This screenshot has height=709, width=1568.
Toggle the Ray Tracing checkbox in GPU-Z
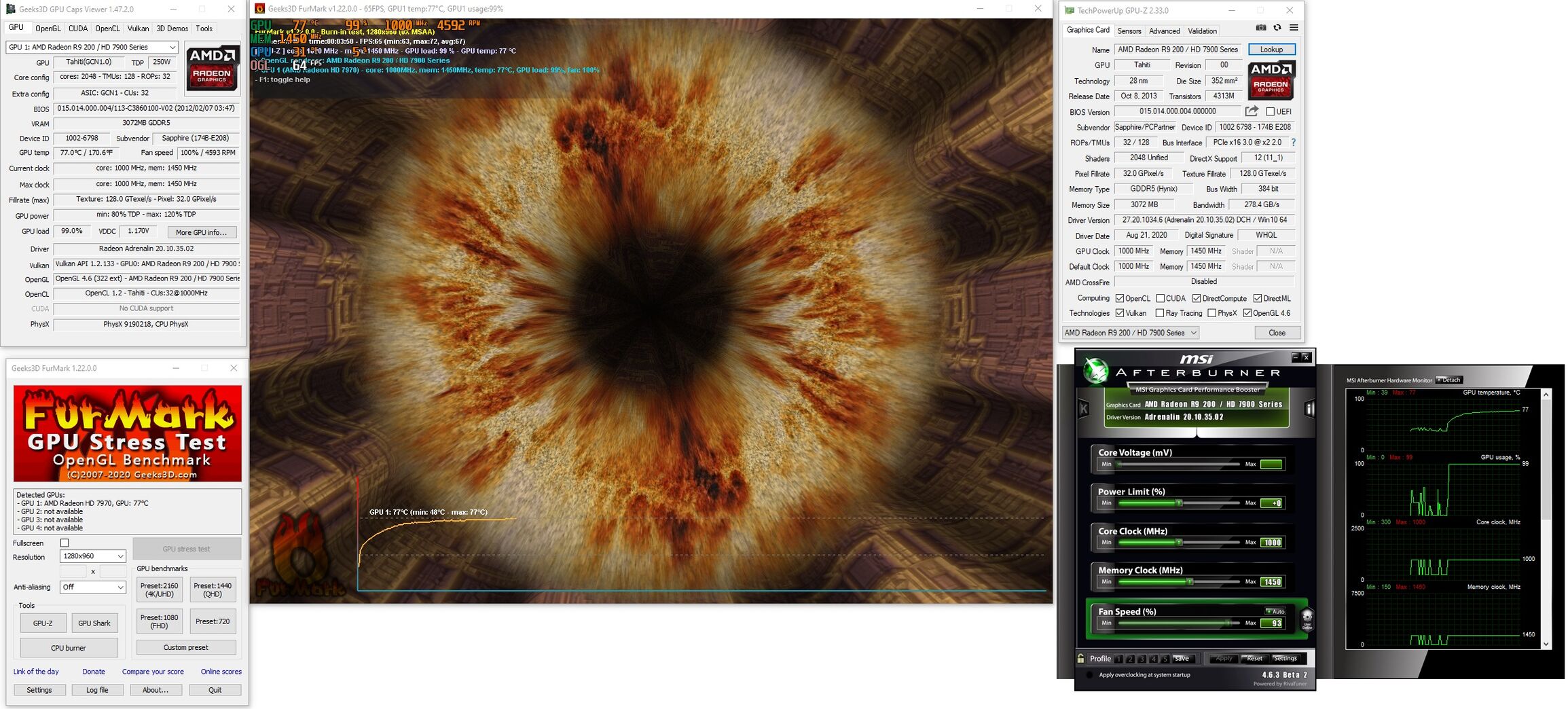click(1160, 313)
